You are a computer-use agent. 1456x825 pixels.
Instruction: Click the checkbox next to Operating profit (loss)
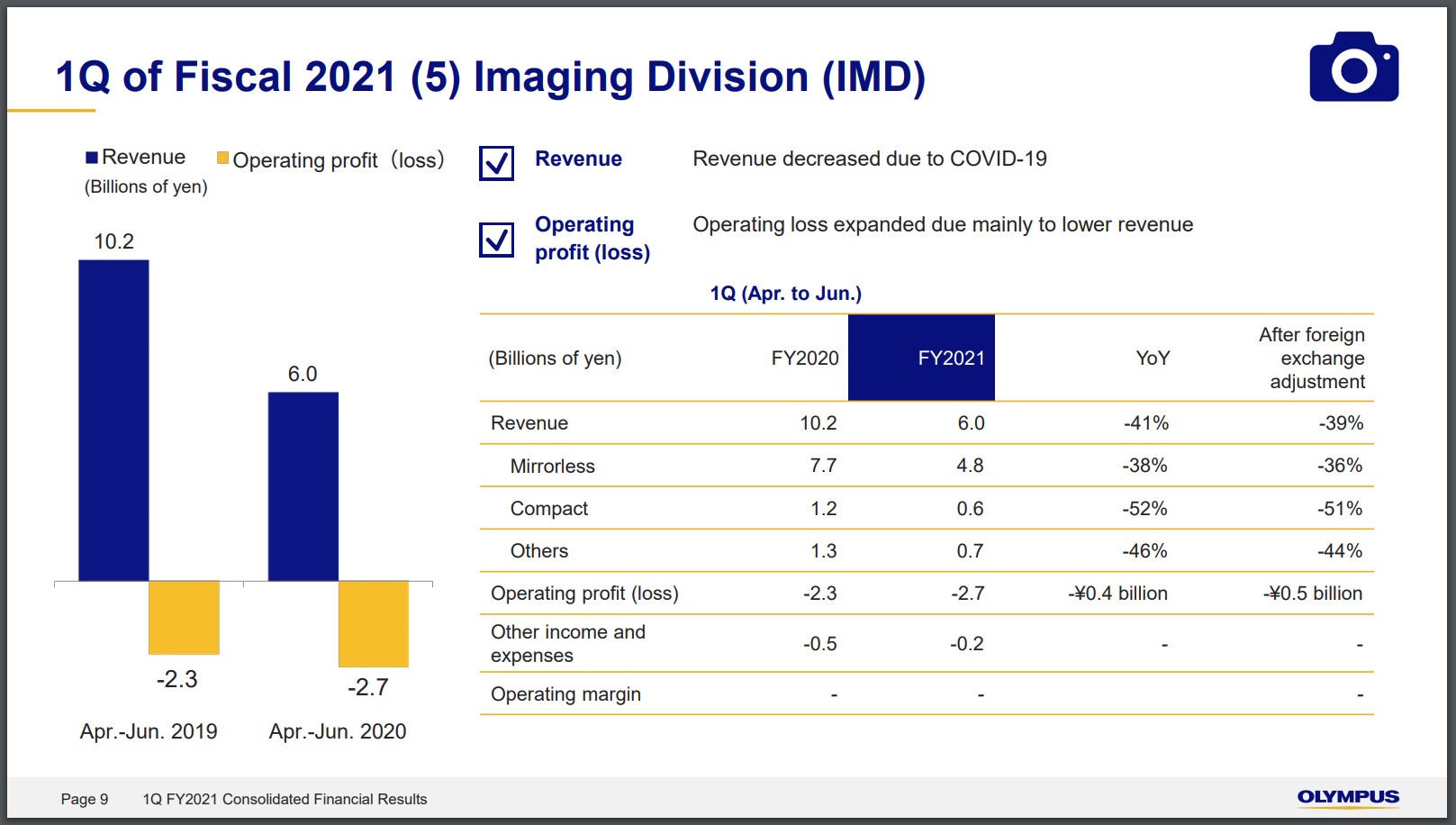pyautogui.click(x=496, y=240)
